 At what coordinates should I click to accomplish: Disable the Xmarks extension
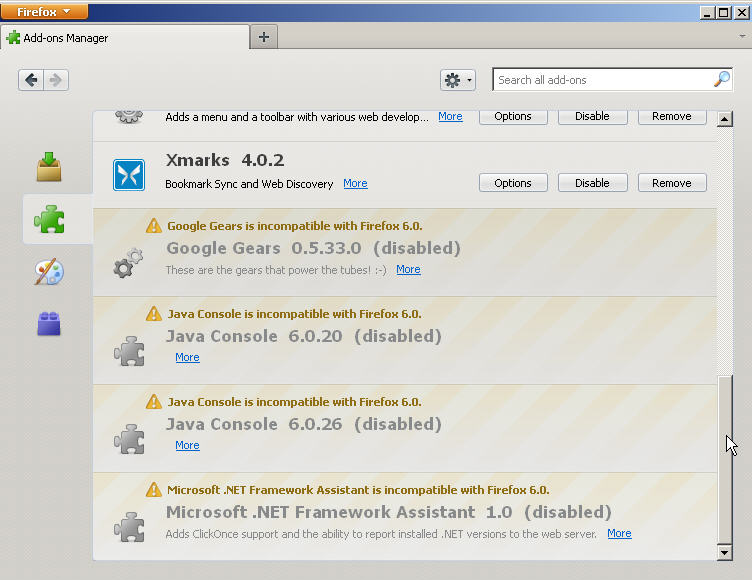pos(592,183)
